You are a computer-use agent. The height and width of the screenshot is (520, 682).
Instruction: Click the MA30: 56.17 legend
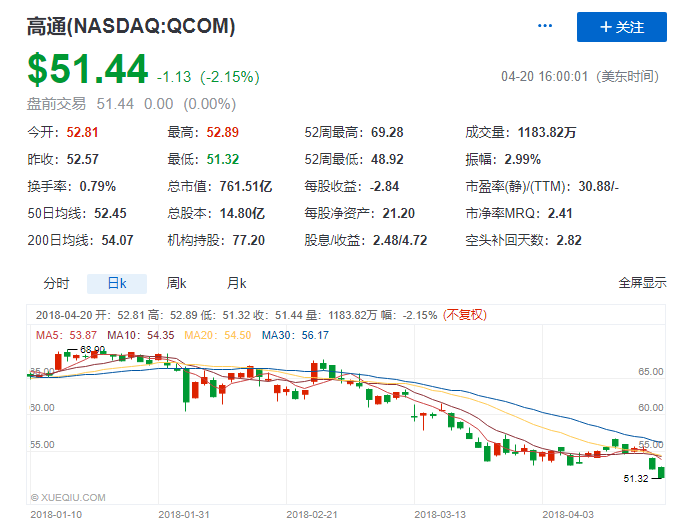[x=295, y=335]
